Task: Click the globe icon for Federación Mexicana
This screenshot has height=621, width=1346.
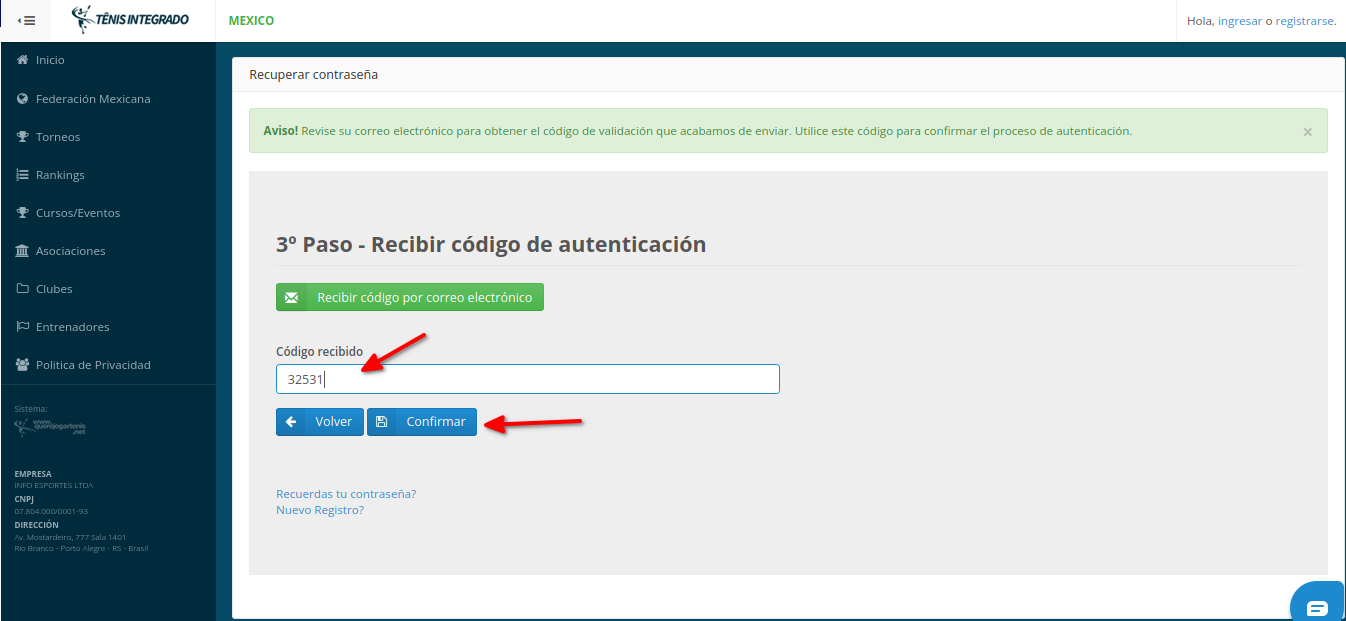Action: [22, 98]
